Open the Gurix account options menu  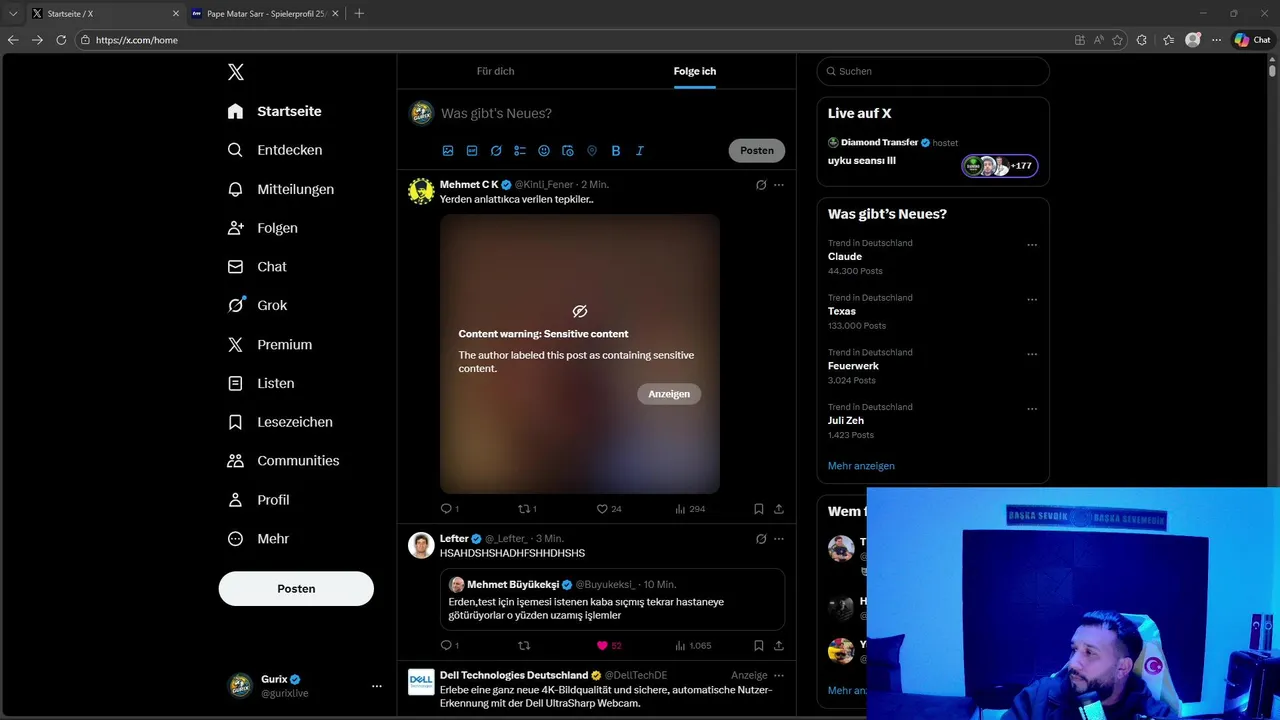pos(376,686)
